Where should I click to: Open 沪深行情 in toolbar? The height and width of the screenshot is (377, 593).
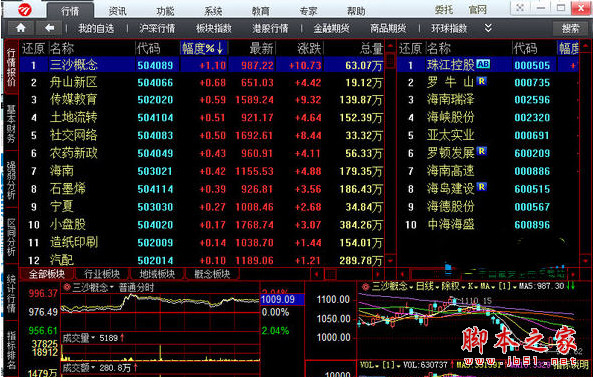pyautogui.click(x=157, y=28)
